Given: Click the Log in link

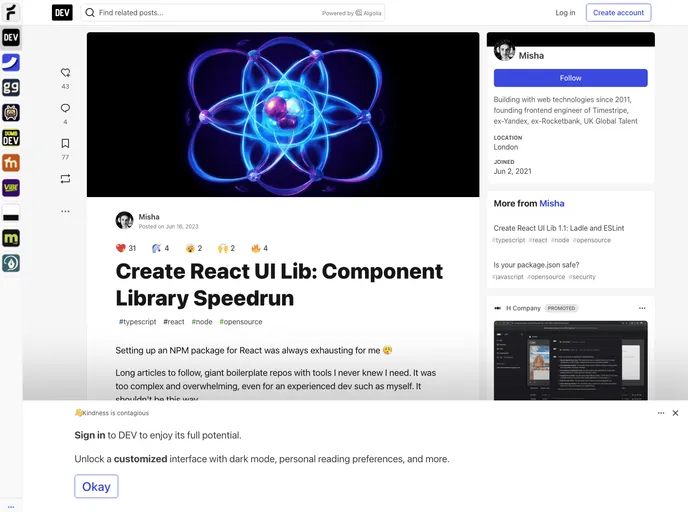Looking at the screenshot, I should 565,13.
